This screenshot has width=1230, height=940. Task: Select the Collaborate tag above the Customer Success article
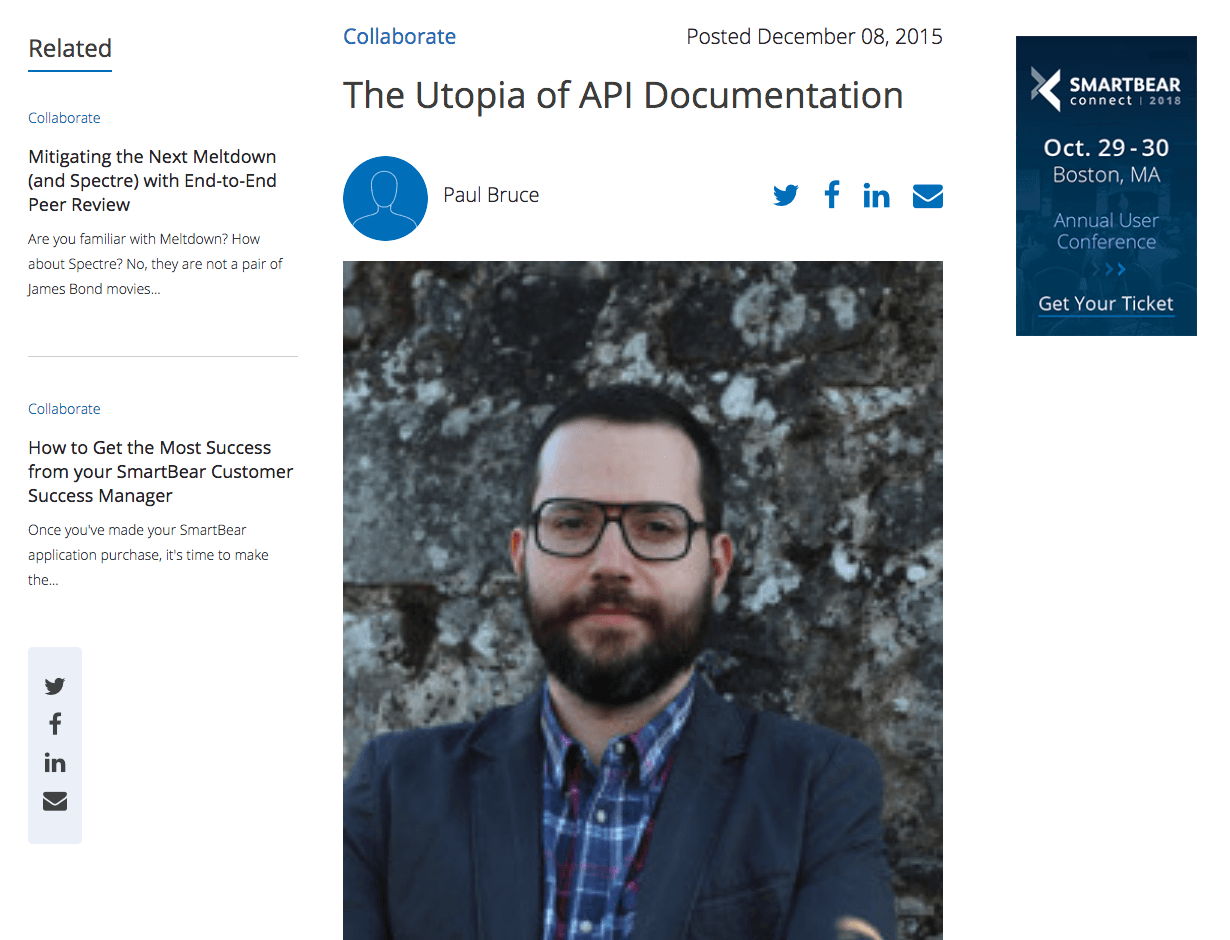click(64, 409)
